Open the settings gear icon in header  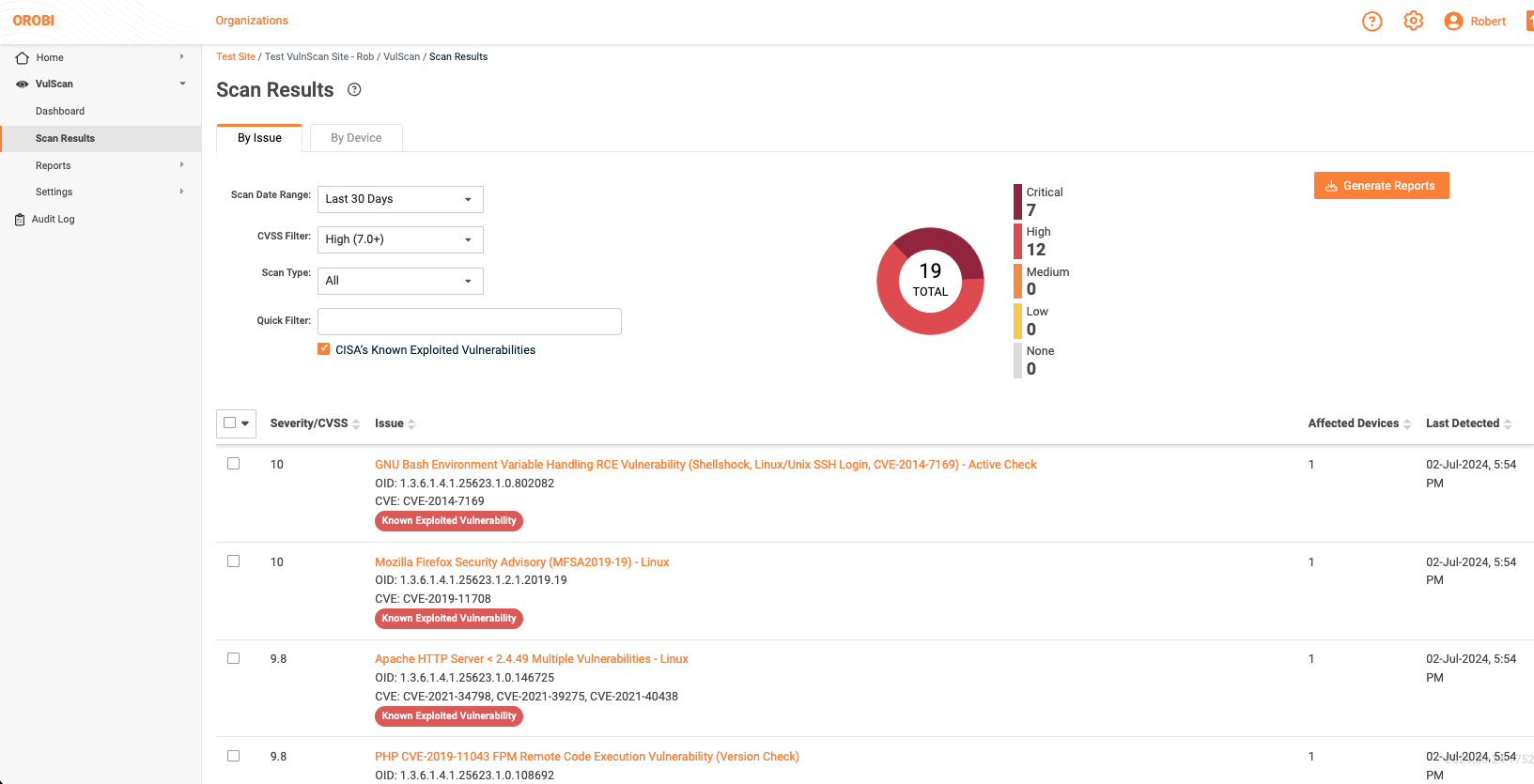1413,21
